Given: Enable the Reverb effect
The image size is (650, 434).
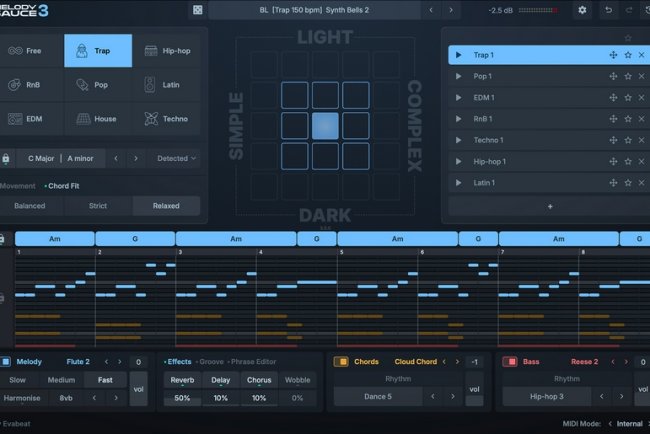Looking at the screenshot, I should click(182, 380).
